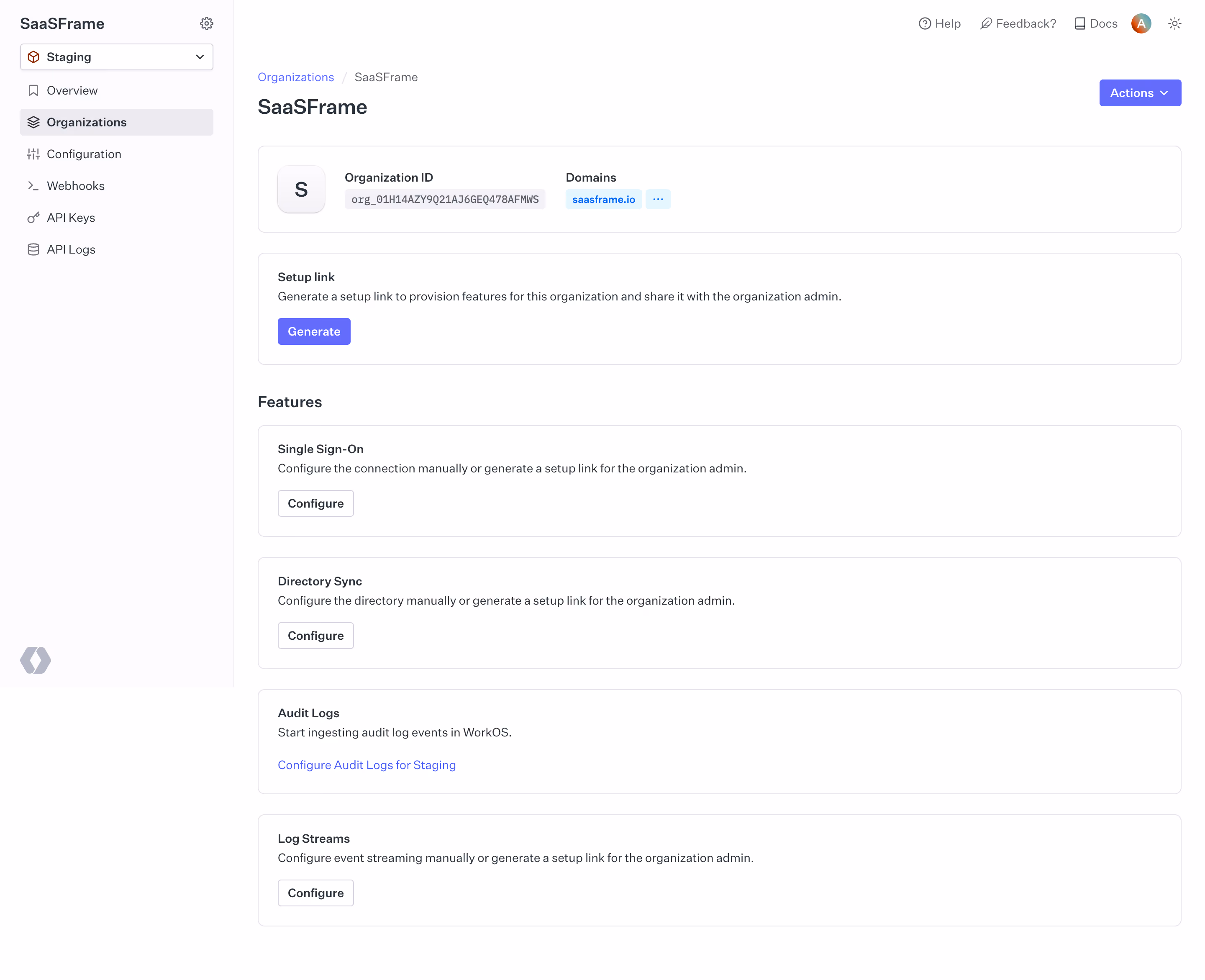
Task: Click the SaaSFrame title in the sidebar
Action: point(62,23)
